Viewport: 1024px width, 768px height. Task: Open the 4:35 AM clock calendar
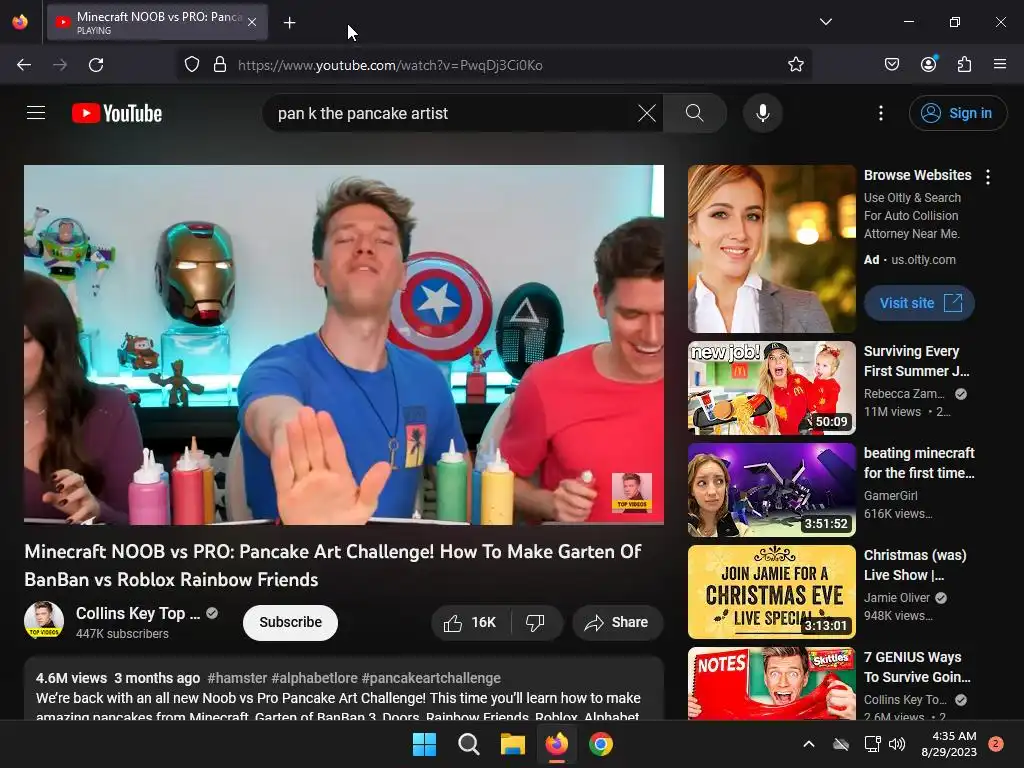click(x=949, y=744)
